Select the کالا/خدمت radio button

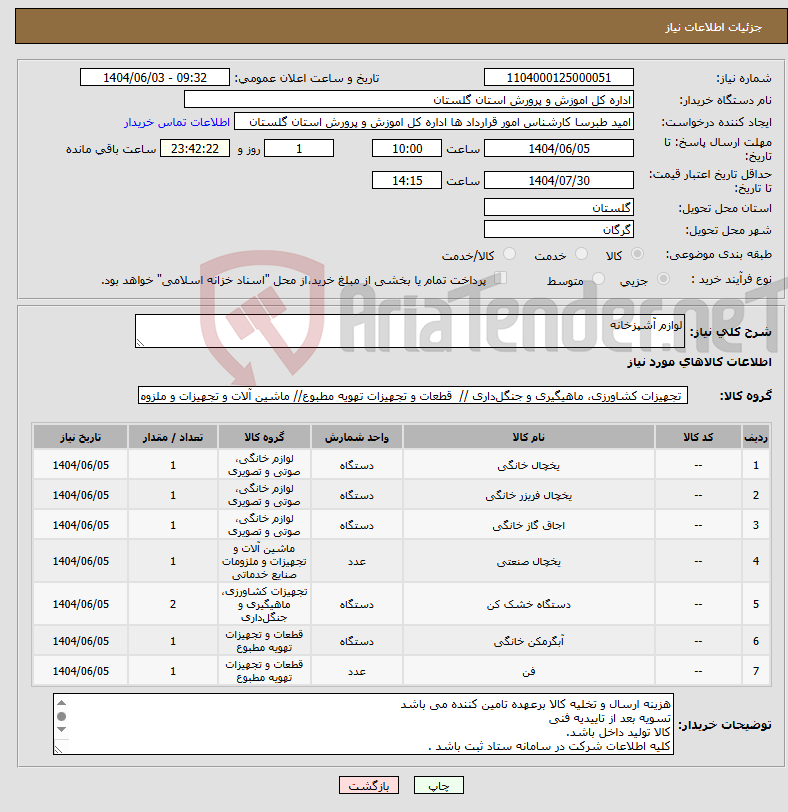pyautogui.click(x=509, y=254)
